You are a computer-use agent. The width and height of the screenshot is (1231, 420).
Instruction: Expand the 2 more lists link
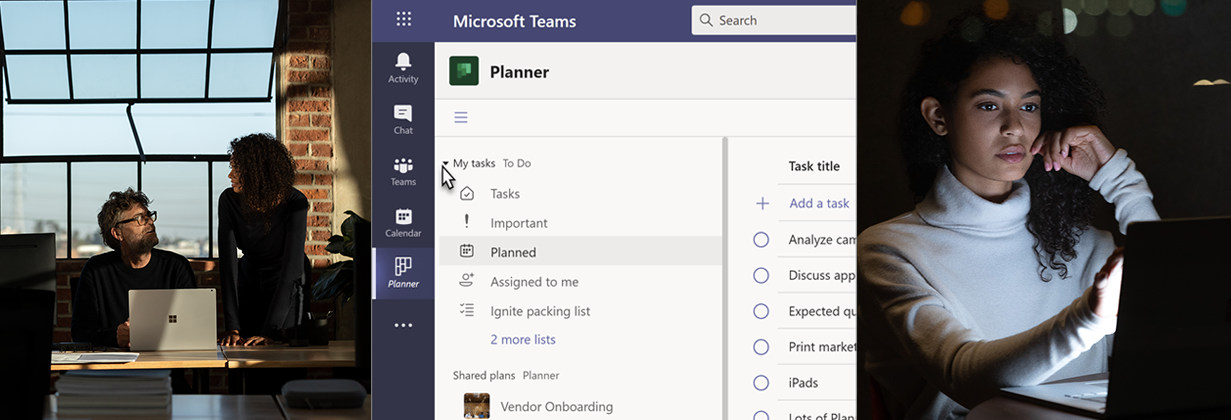pos(523,339)
